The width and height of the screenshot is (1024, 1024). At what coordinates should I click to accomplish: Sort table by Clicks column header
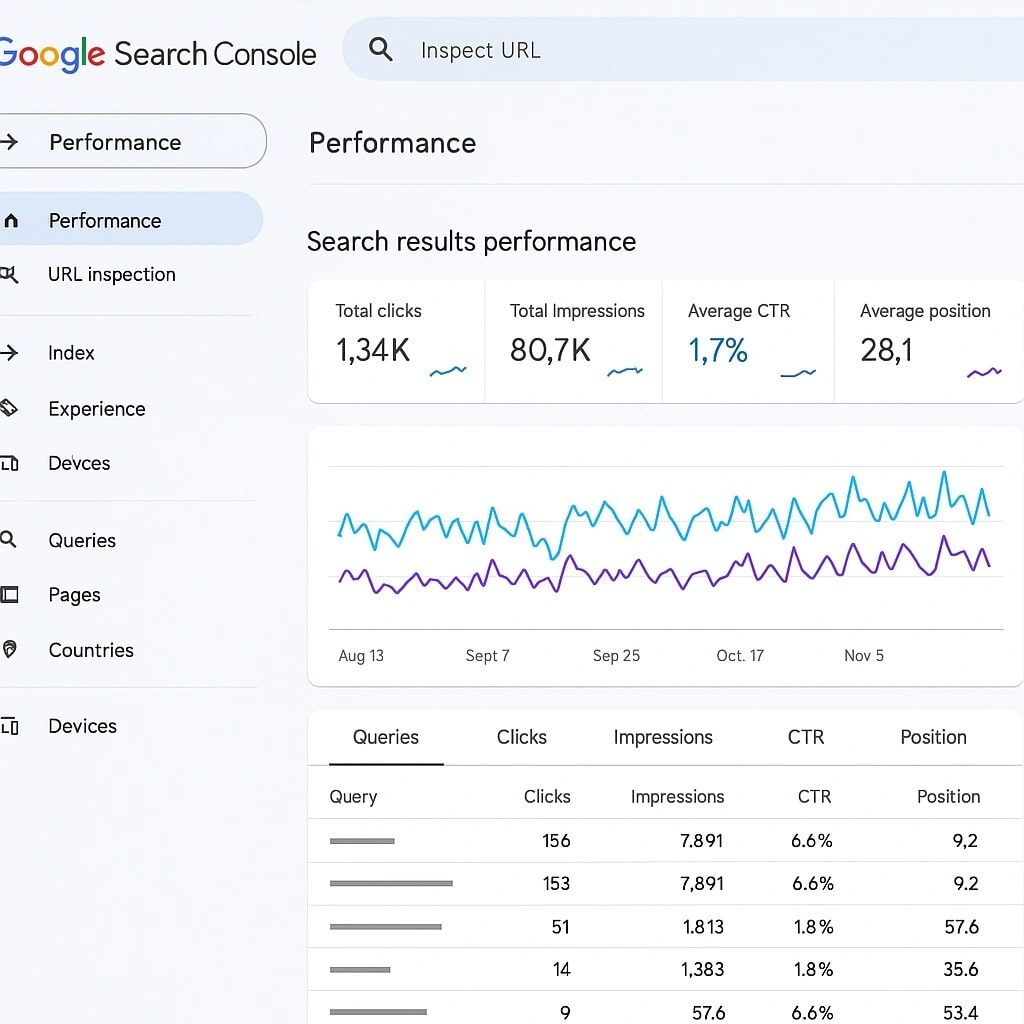547,796
